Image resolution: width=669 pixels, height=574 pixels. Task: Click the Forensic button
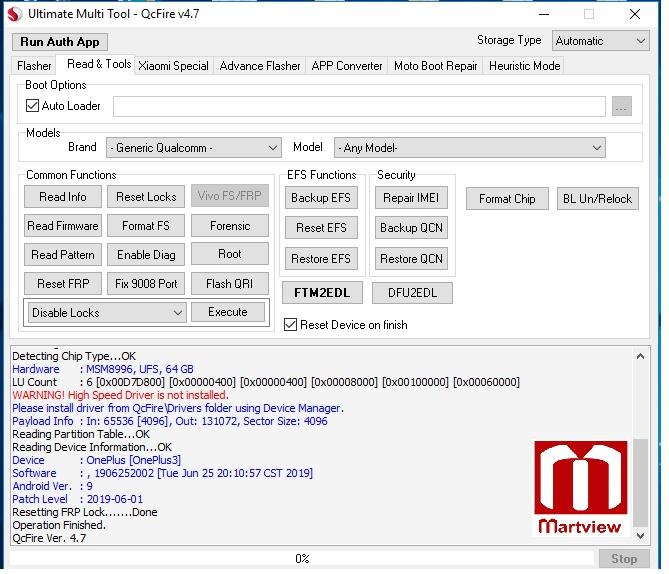230,226
